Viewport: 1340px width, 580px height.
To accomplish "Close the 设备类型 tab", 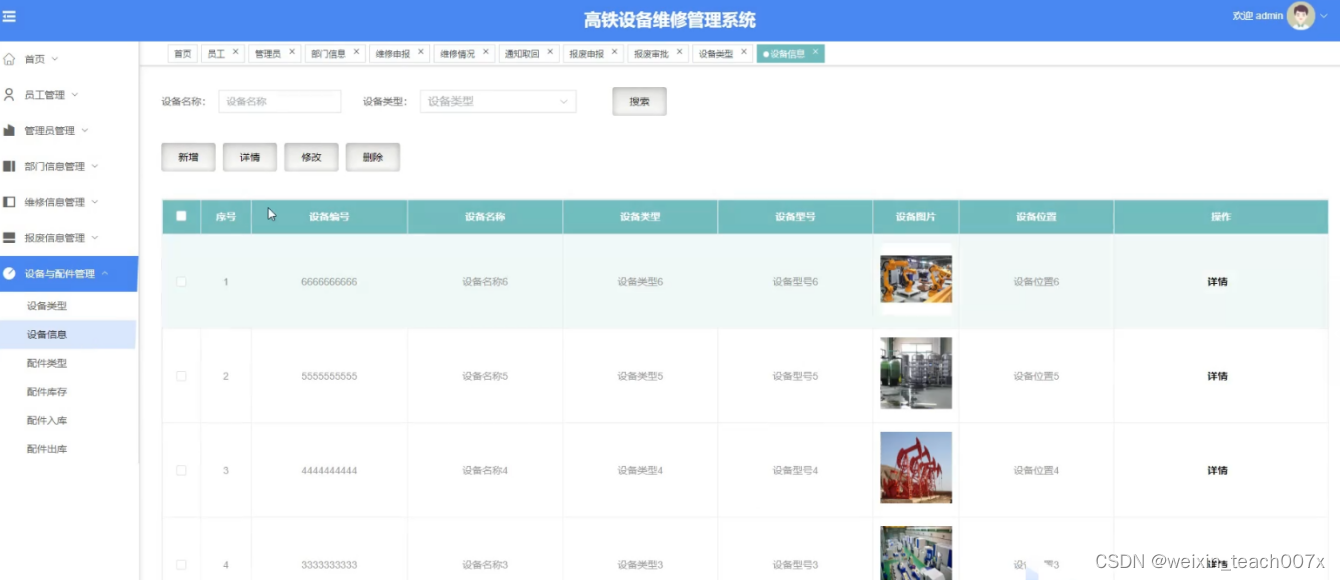I will point(744,52).
